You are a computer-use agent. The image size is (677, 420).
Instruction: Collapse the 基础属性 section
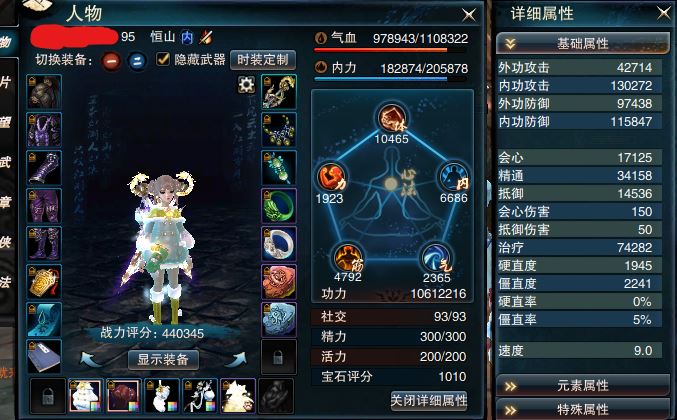[x=582, y=44]
